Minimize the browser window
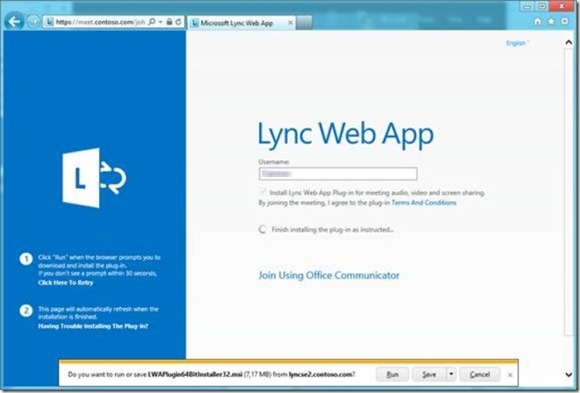The height and width of the screenshot is (393, 580). tap(527, 6)
